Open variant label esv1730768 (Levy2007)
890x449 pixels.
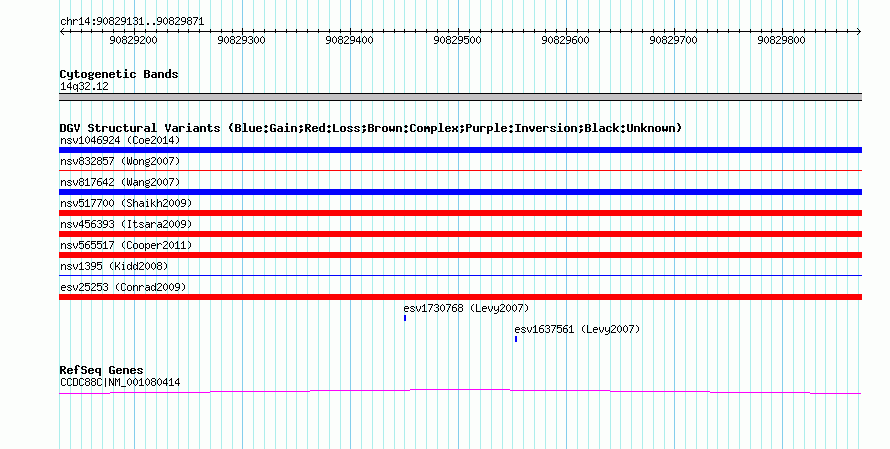466,308
